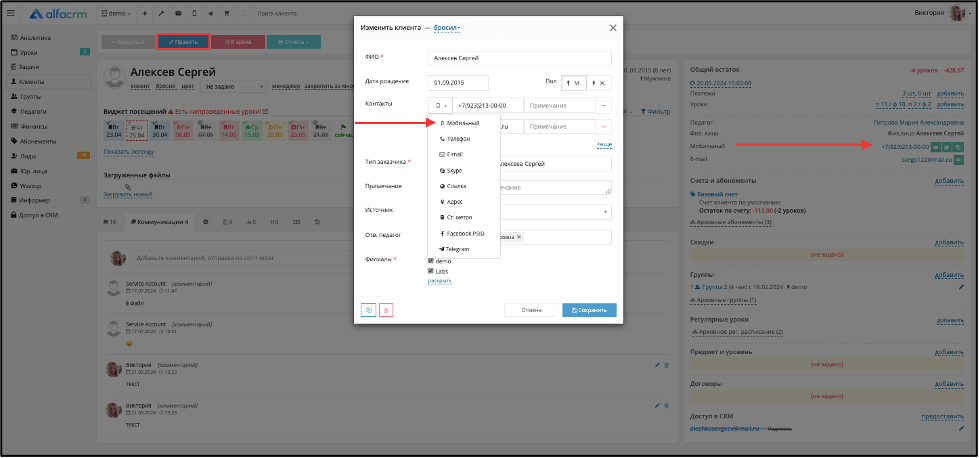This screenshot has height=458, width=979.
Task: Select male gender М. toggle
Action: click(574, 82)
